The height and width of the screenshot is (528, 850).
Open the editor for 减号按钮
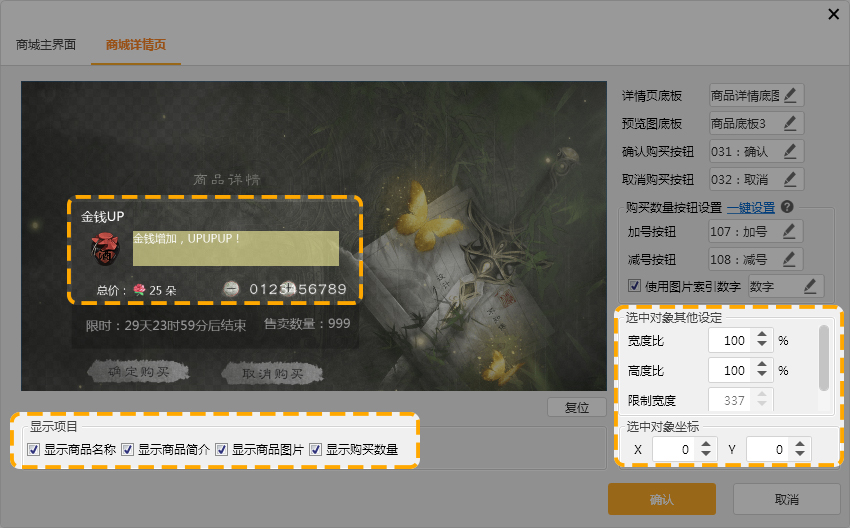pos(790,259)
